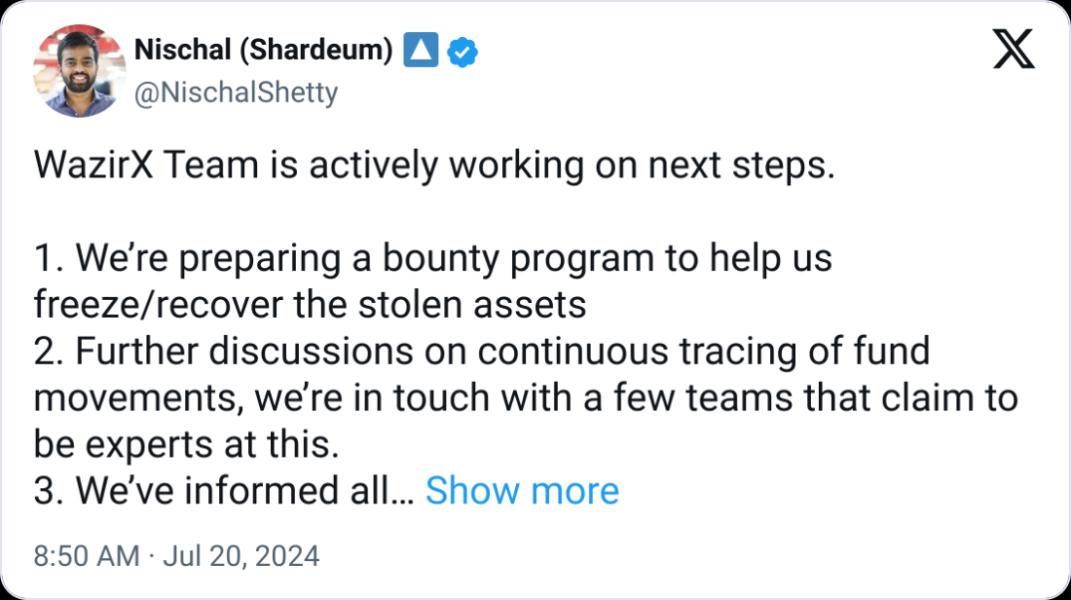Click the ellipsis before Show more

406,492
